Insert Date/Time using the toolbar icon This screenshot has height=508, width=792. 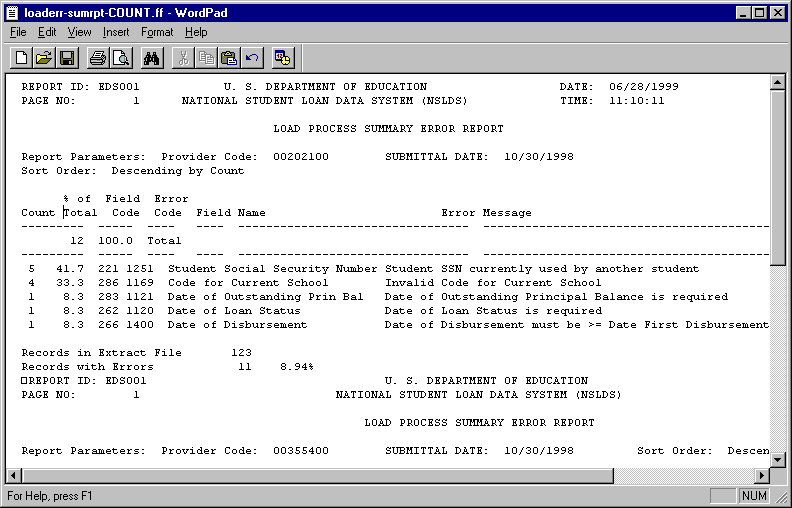[x=282, y=58]
